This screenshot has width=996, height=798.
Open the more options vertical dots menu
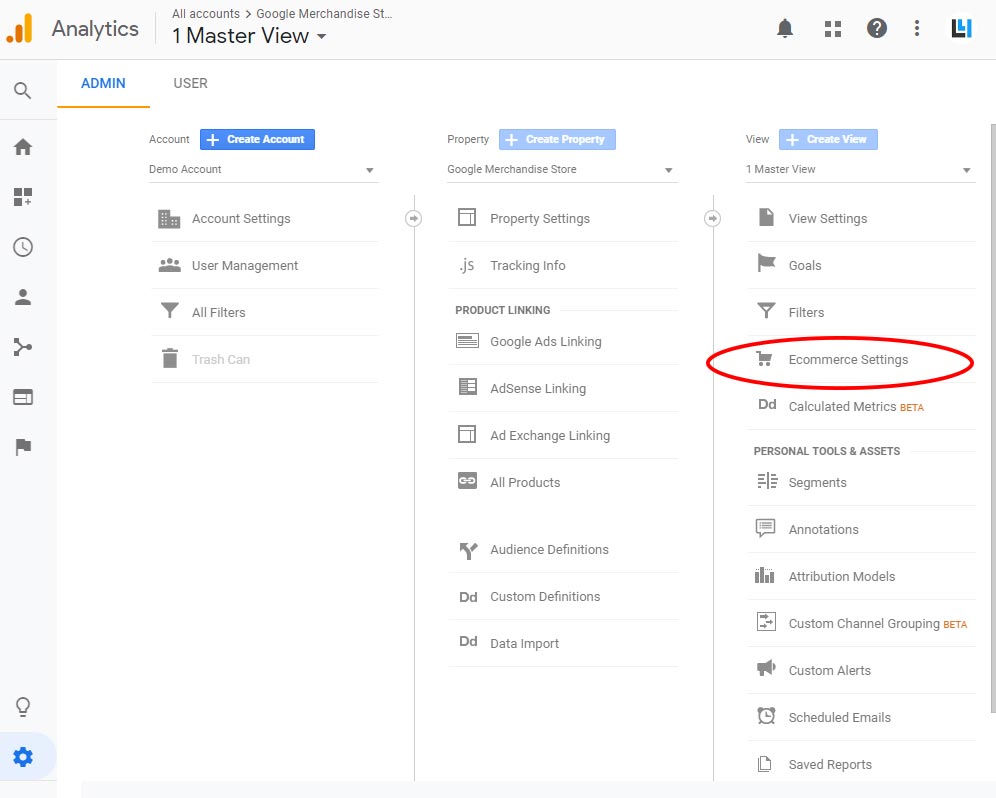point(917,29)
